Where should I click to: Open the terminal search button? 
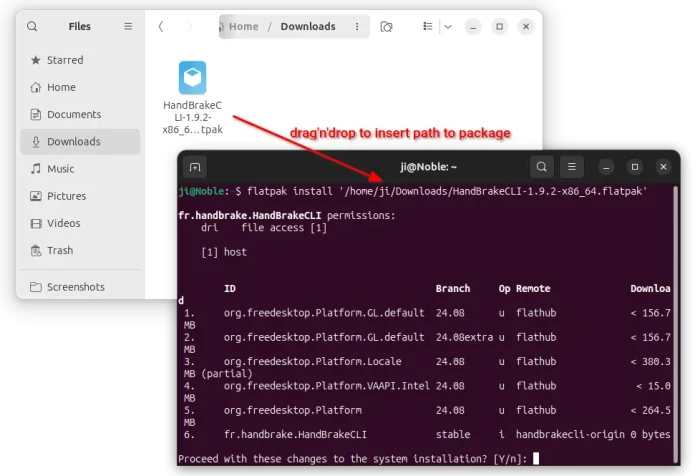pyautogui.click(x=542, y=167)
